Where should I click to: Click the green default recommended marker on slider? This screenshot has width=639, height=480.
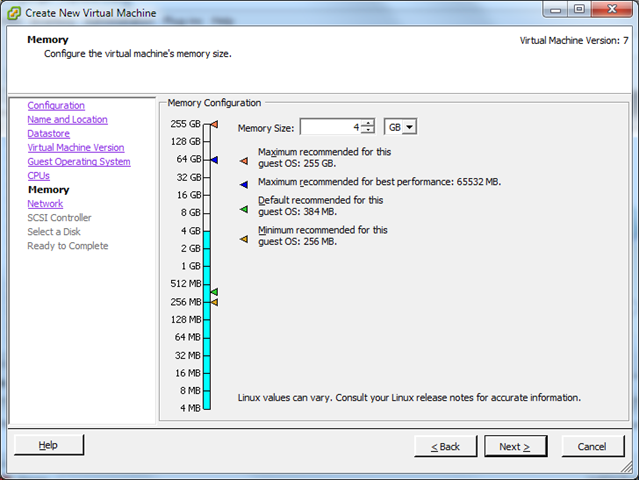[x=214, y=292]
